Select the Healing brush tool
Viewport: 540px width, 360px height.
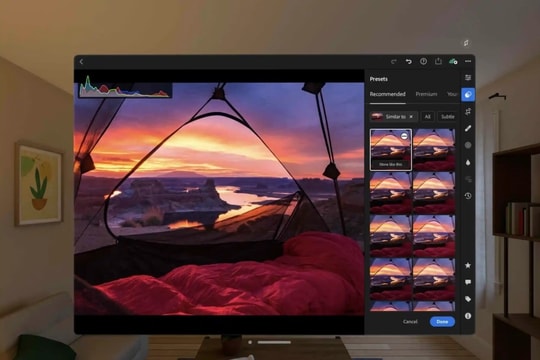pos(468,128)
